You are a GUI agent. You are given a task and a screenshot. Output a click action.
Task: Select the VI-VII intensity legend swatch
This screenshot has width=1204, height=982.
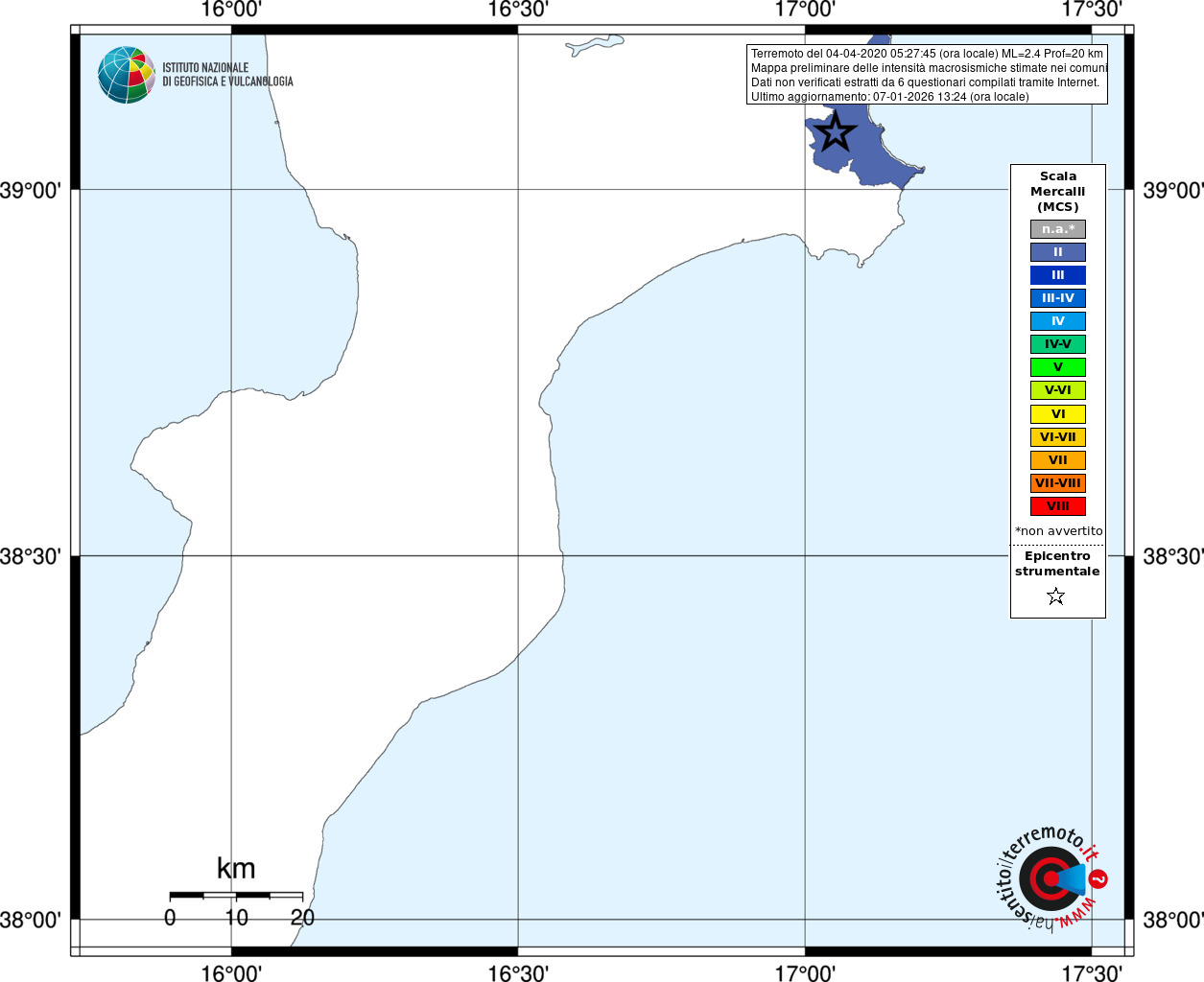[x=1058, y=437]
